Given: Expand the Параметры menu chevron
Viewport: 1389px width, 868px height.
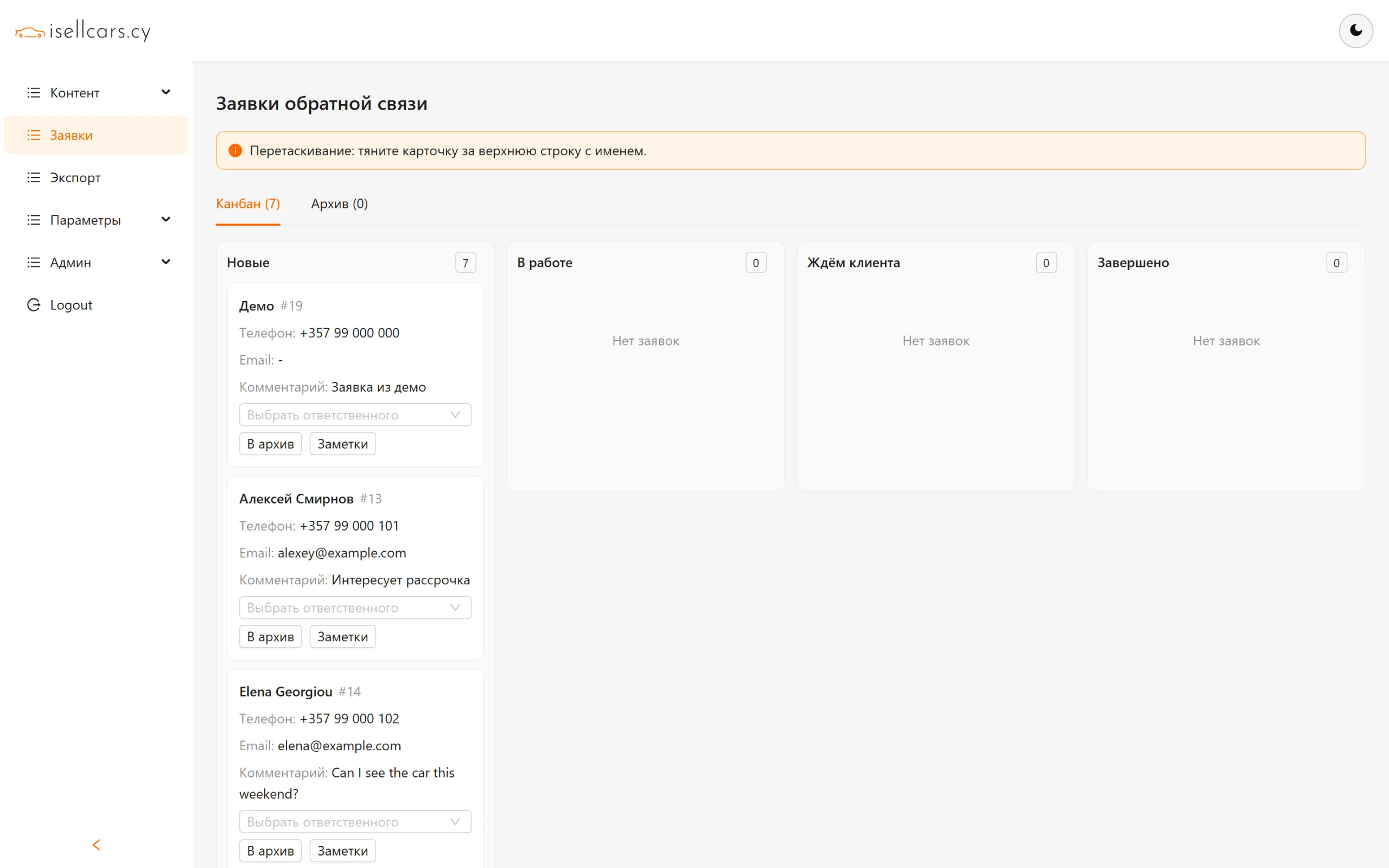Looking at the screenshot, I should point(166,220).
